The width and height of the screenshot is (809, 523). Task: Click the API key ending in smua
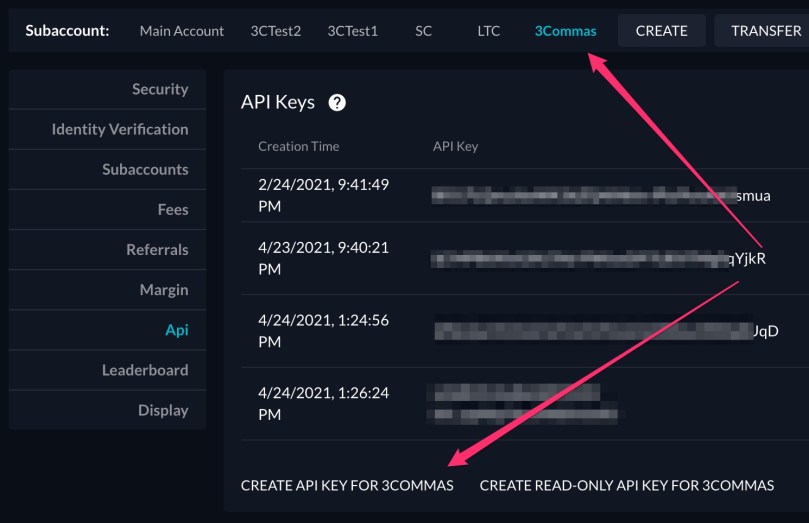[x=601, y=196]
